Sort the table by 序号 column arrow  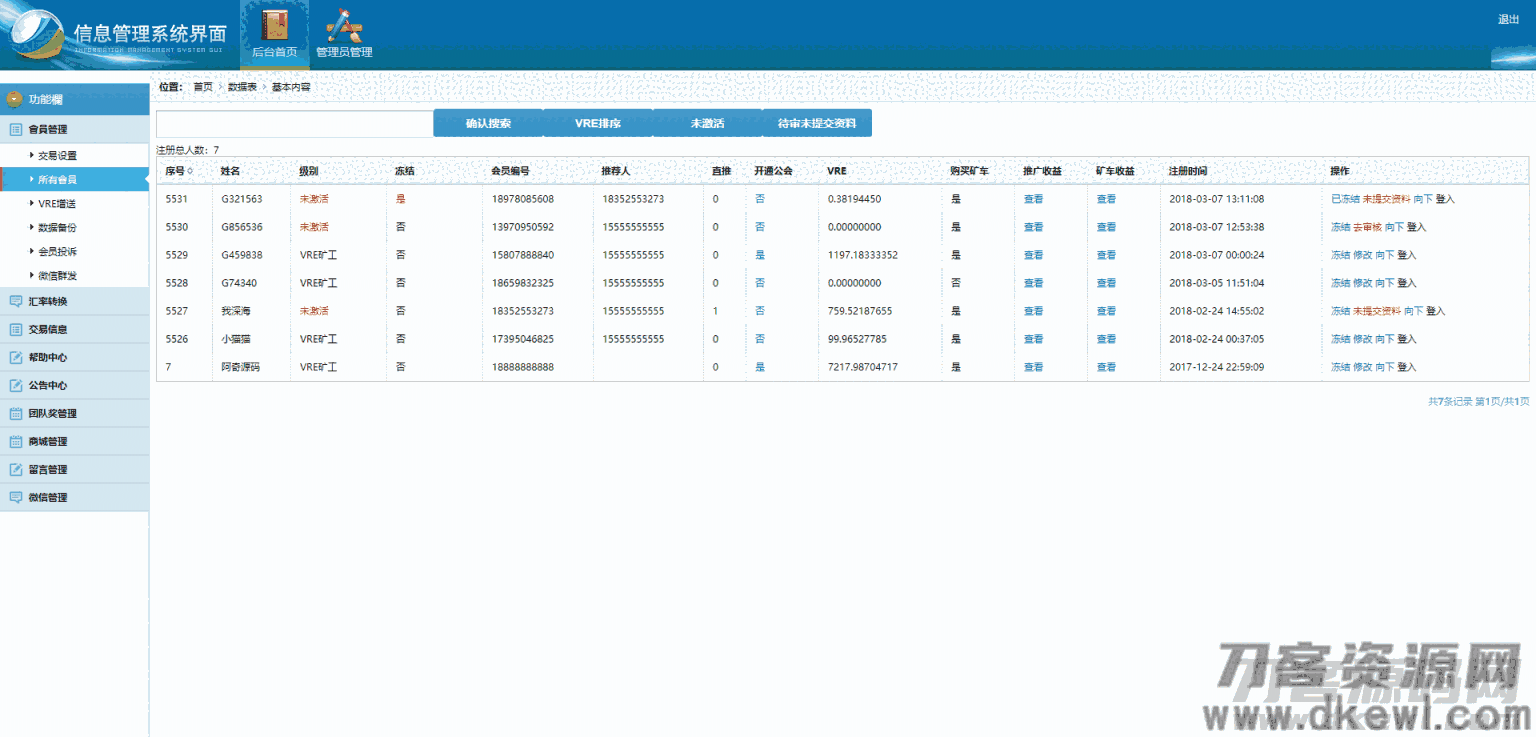pyautogui.click(x=190, y=171)
